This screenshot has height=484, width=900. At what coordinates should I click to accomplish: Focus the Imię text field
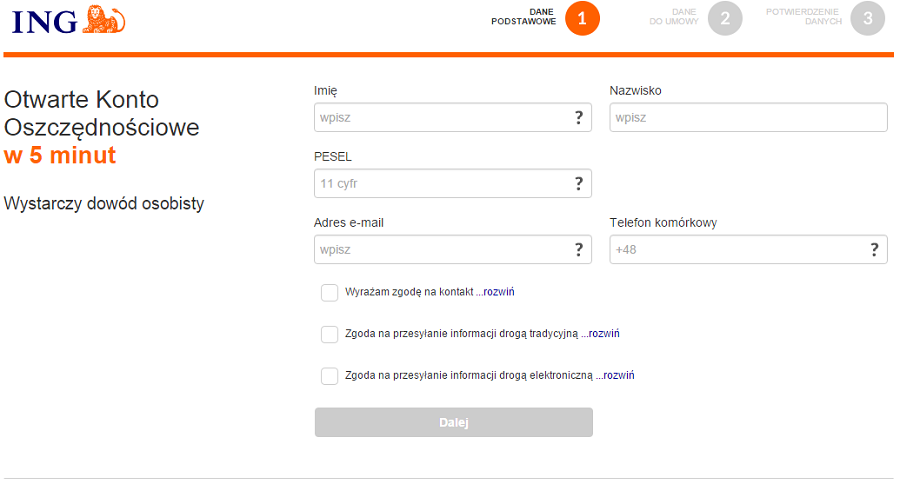tap(453, 118)
